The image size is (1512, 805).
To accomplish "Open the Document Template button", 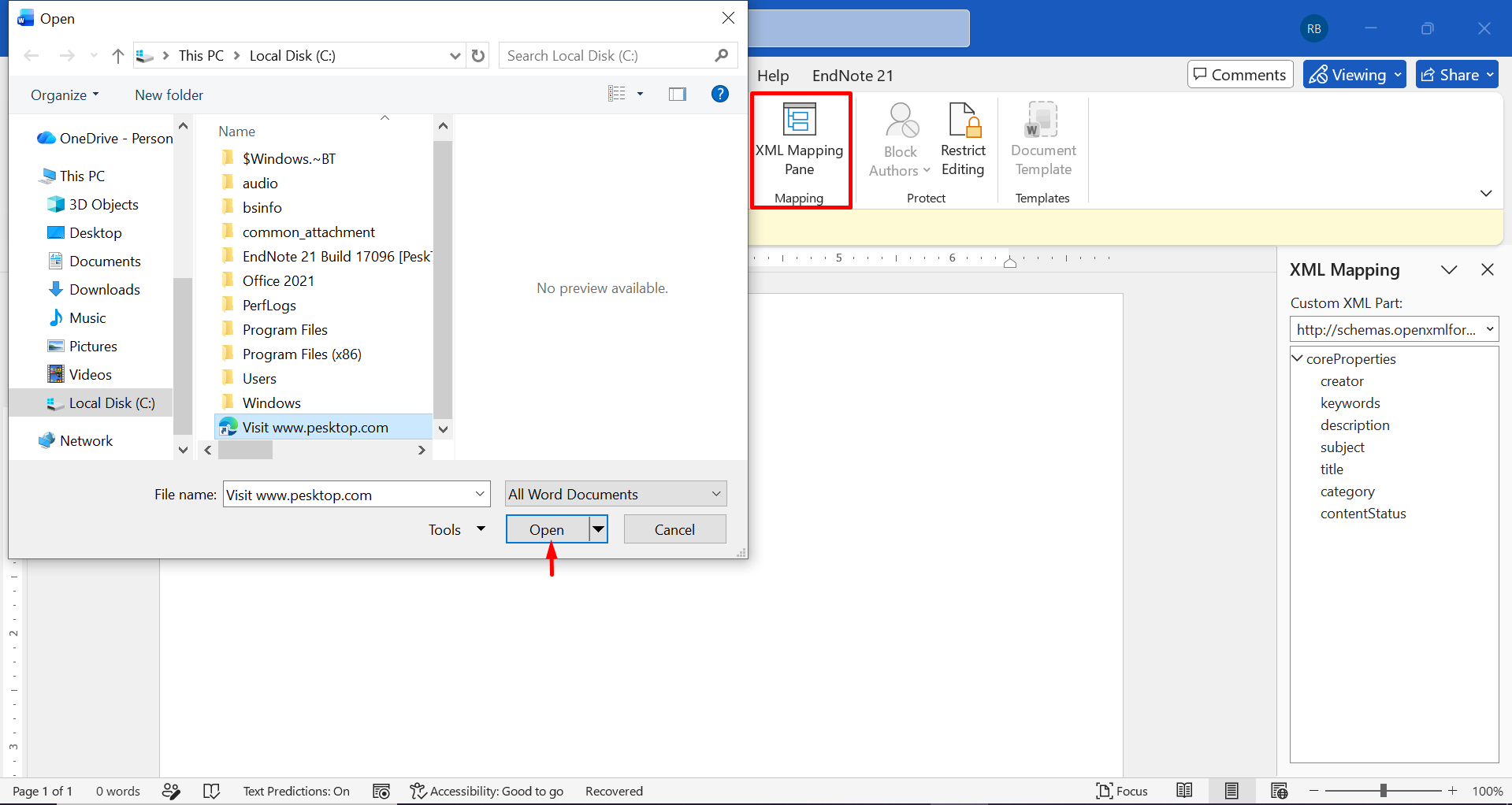I will (1042, 139).
